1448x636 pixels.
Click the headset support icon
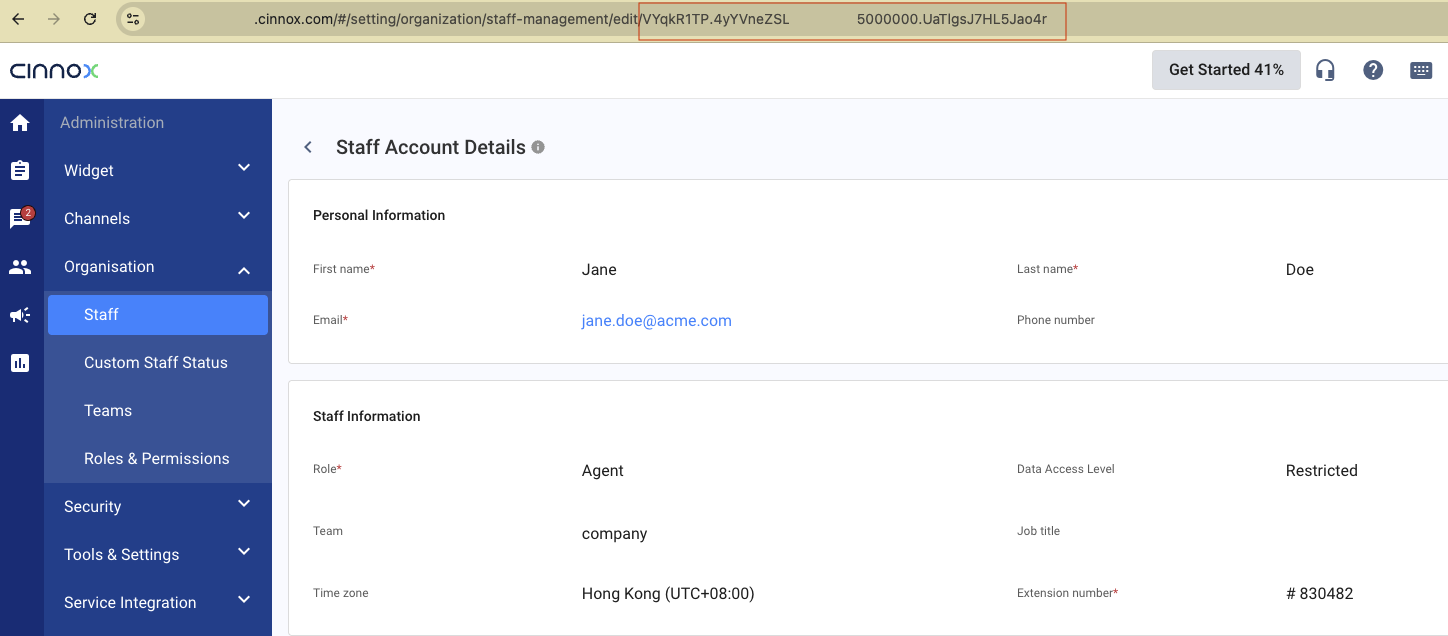click(x=1325, y=70)
